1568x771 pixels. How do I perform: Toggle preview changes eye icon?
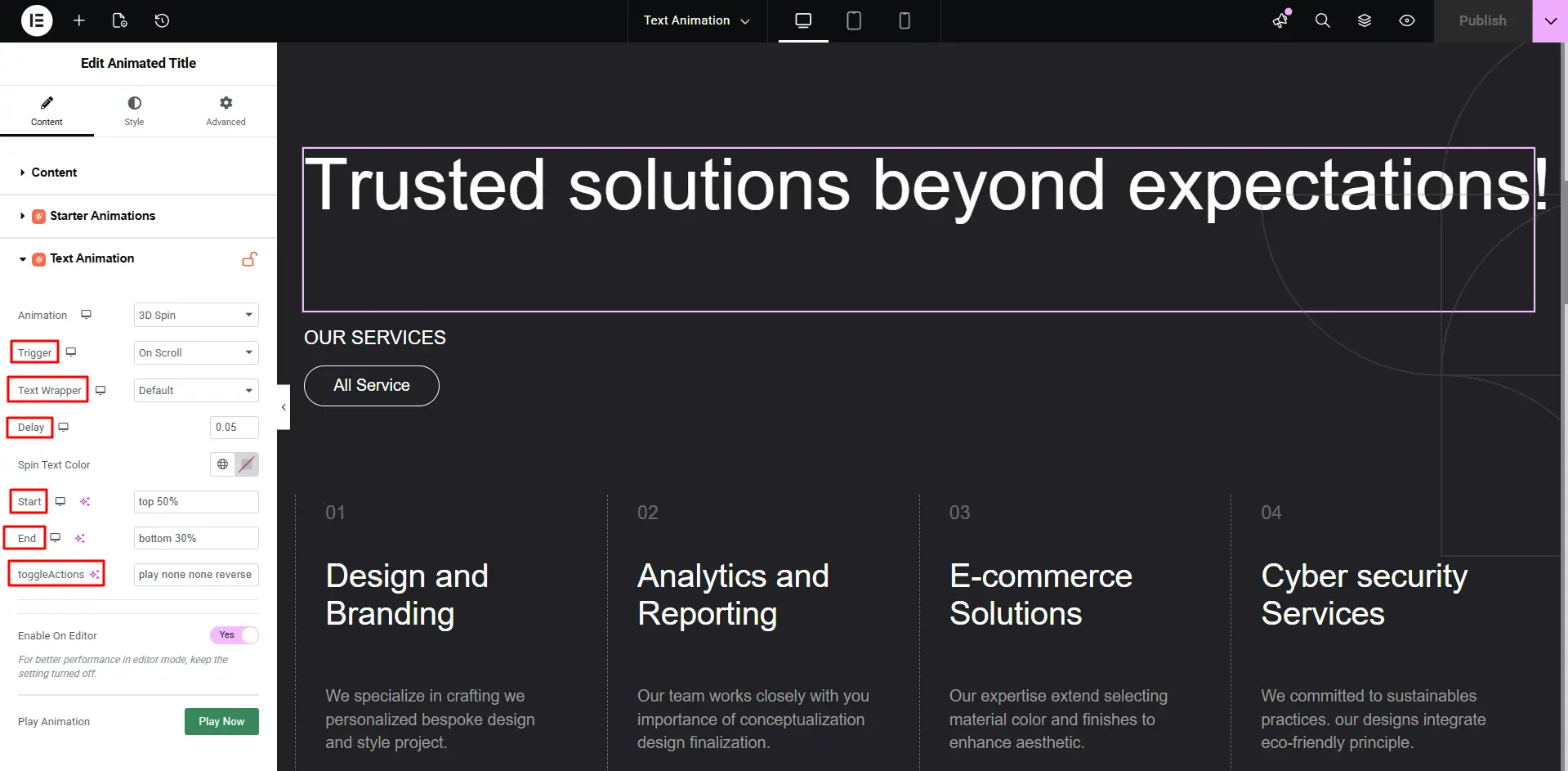tap(1407, 20)
